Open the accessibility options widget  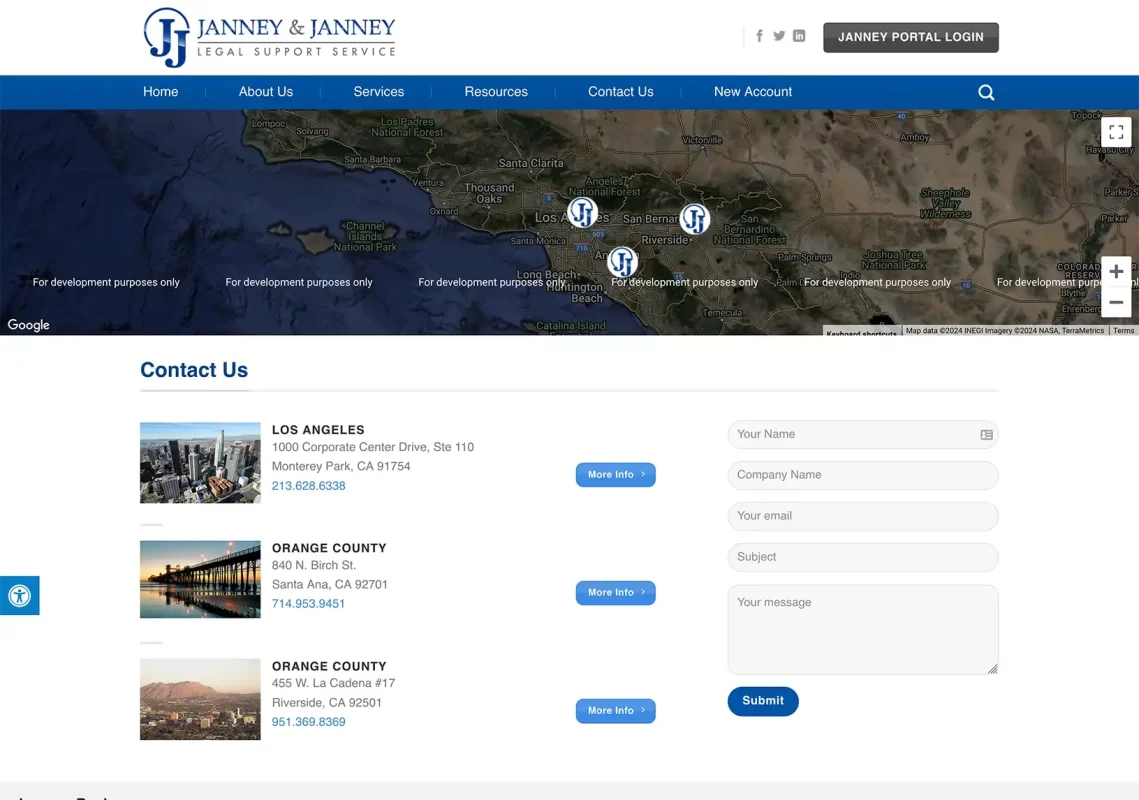pyautogui.click(x=20, y=596)
